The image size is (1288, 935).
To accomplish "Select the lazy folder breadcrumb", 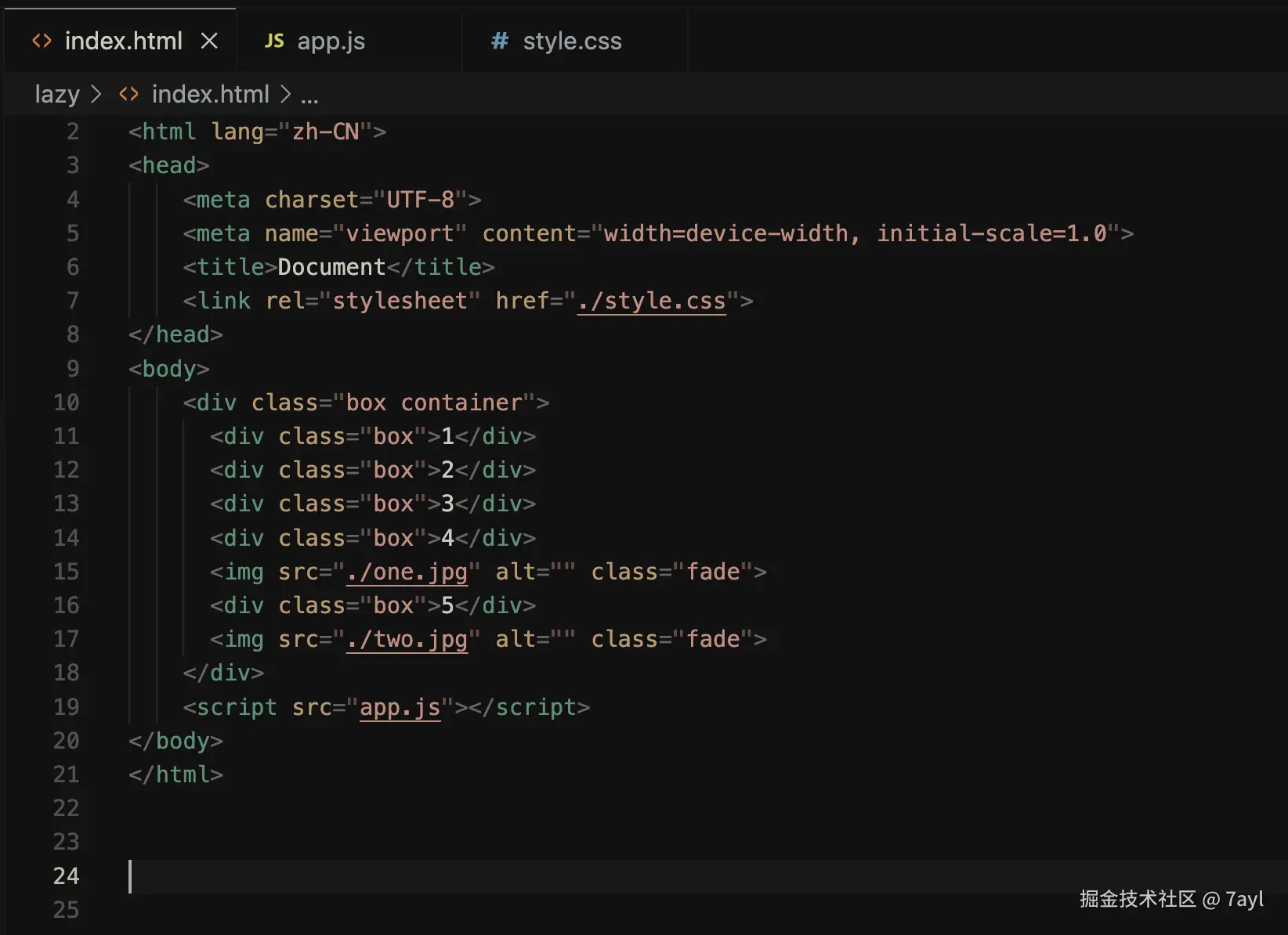I will [57, 95].
